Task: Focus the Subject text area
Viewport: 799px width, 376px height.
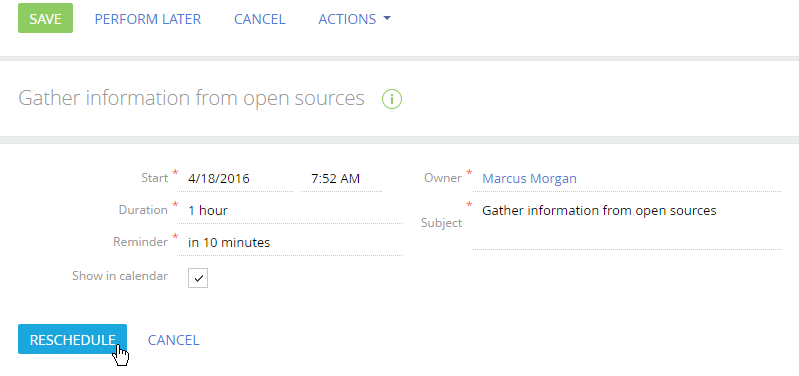Action: coord(626,224)
